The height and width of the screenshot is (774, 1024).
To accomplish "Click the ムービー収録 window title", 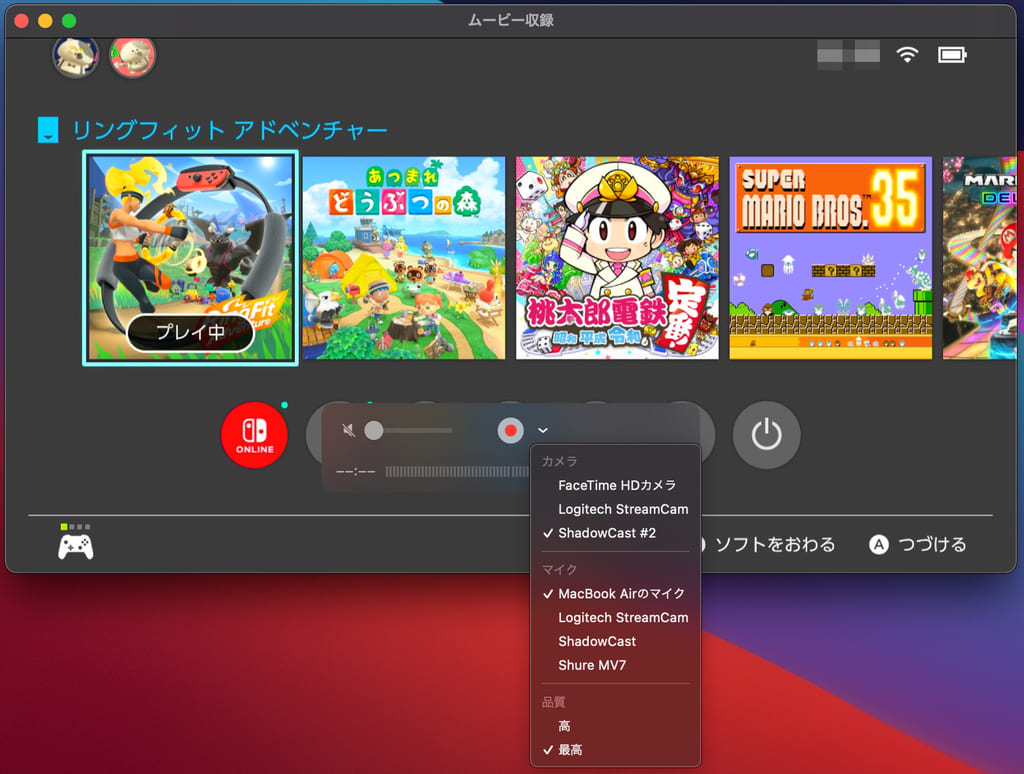I will tap(511, 20).
